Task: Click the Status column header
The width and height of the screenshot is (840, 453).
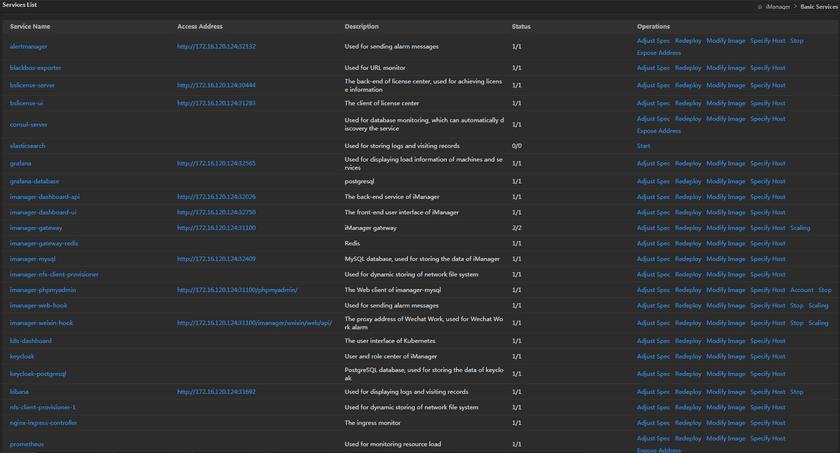Action: coord(521,27)
